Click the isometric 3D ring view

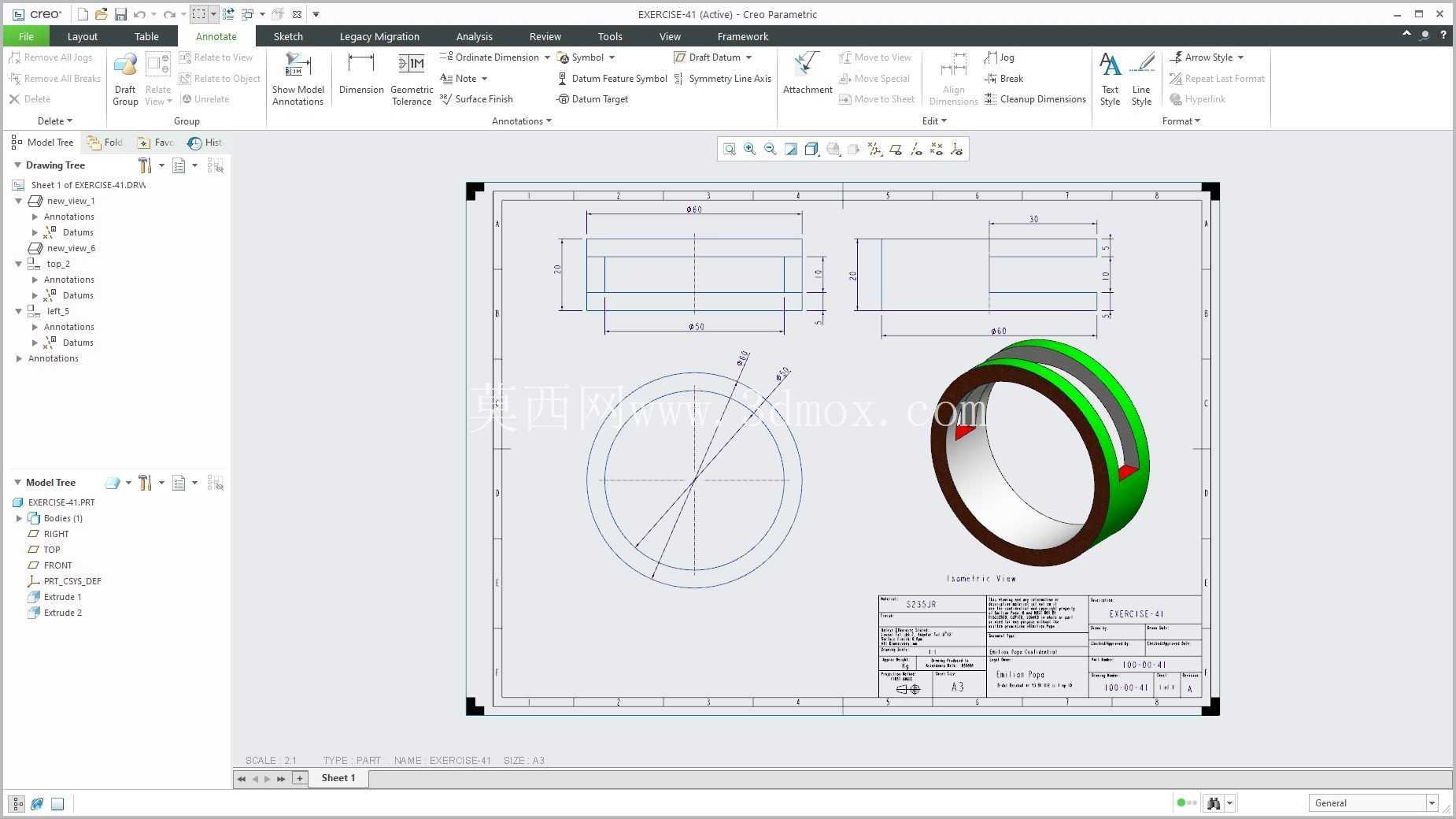click(1039, 453)
